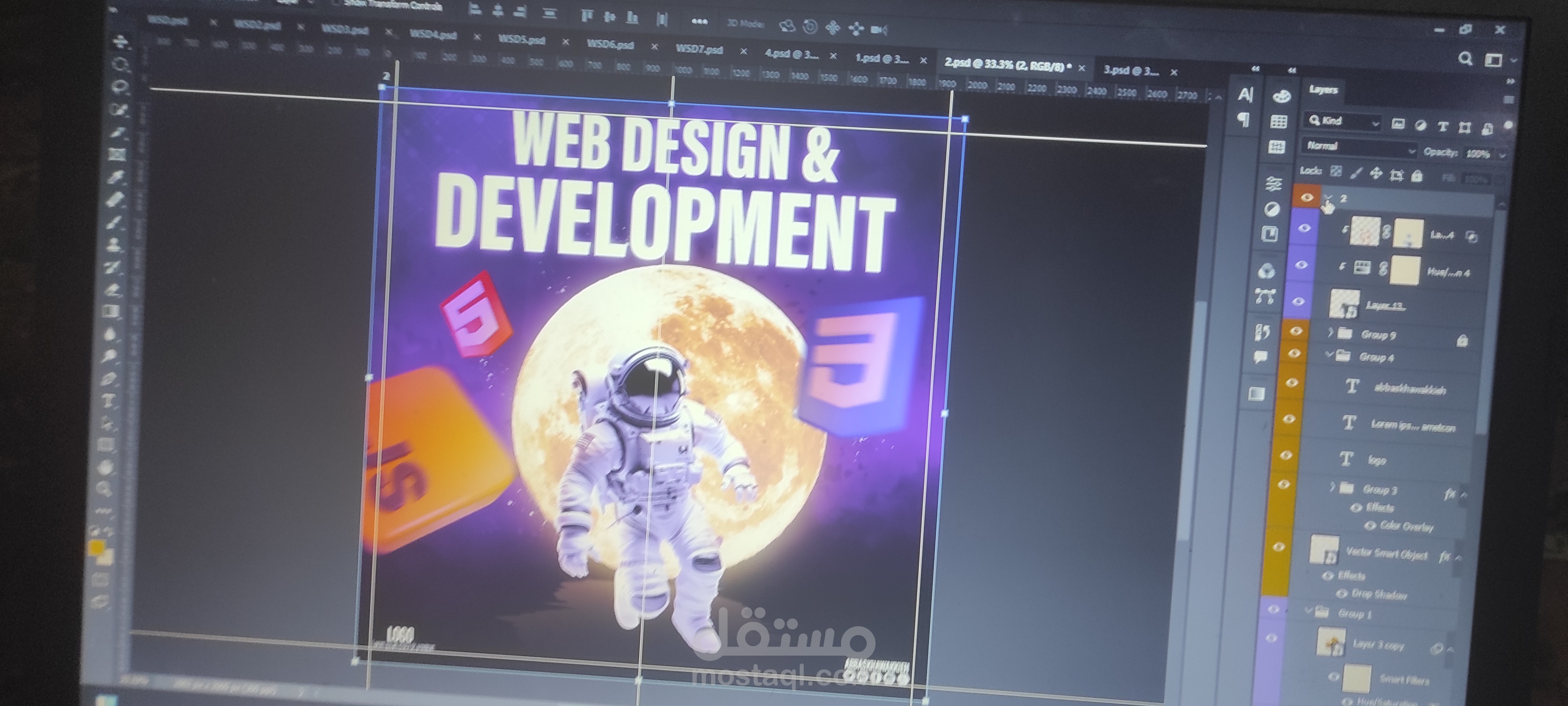The image size is (1568, 706).
Task: Switch to the 3.psd document tab
Action: [x=1131, y=70]
